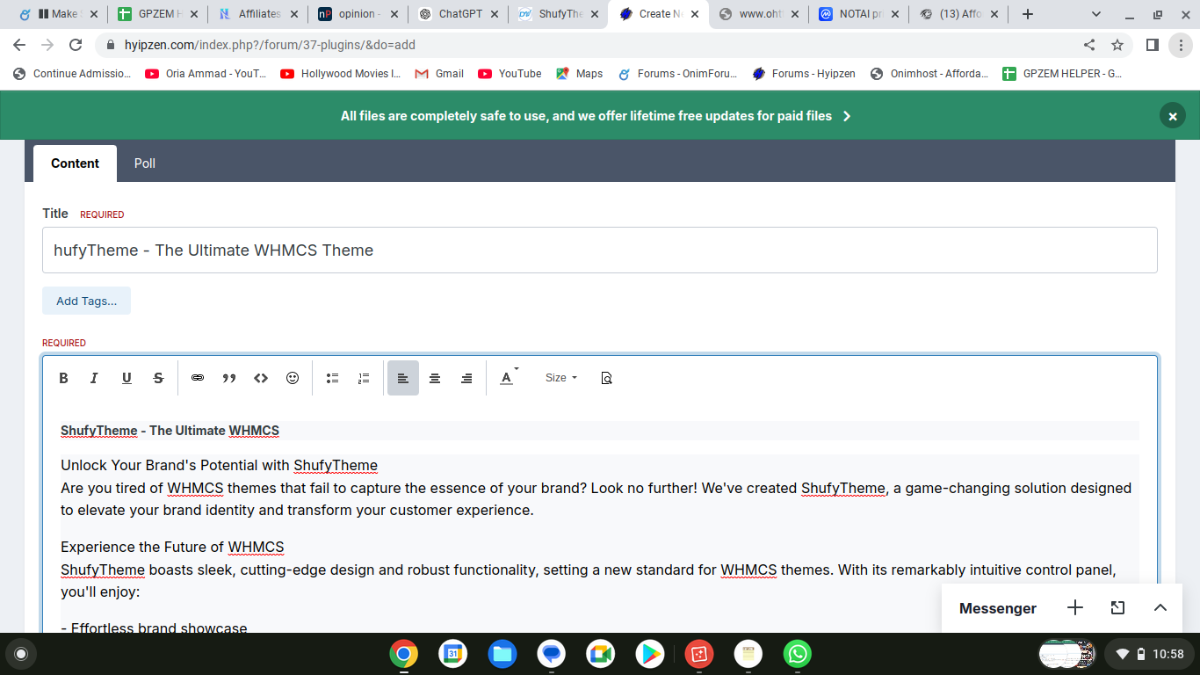This screenshot has width=1200, height=675.
Task: Switch to the ChatGPT tab
Action: pos(458,14)
